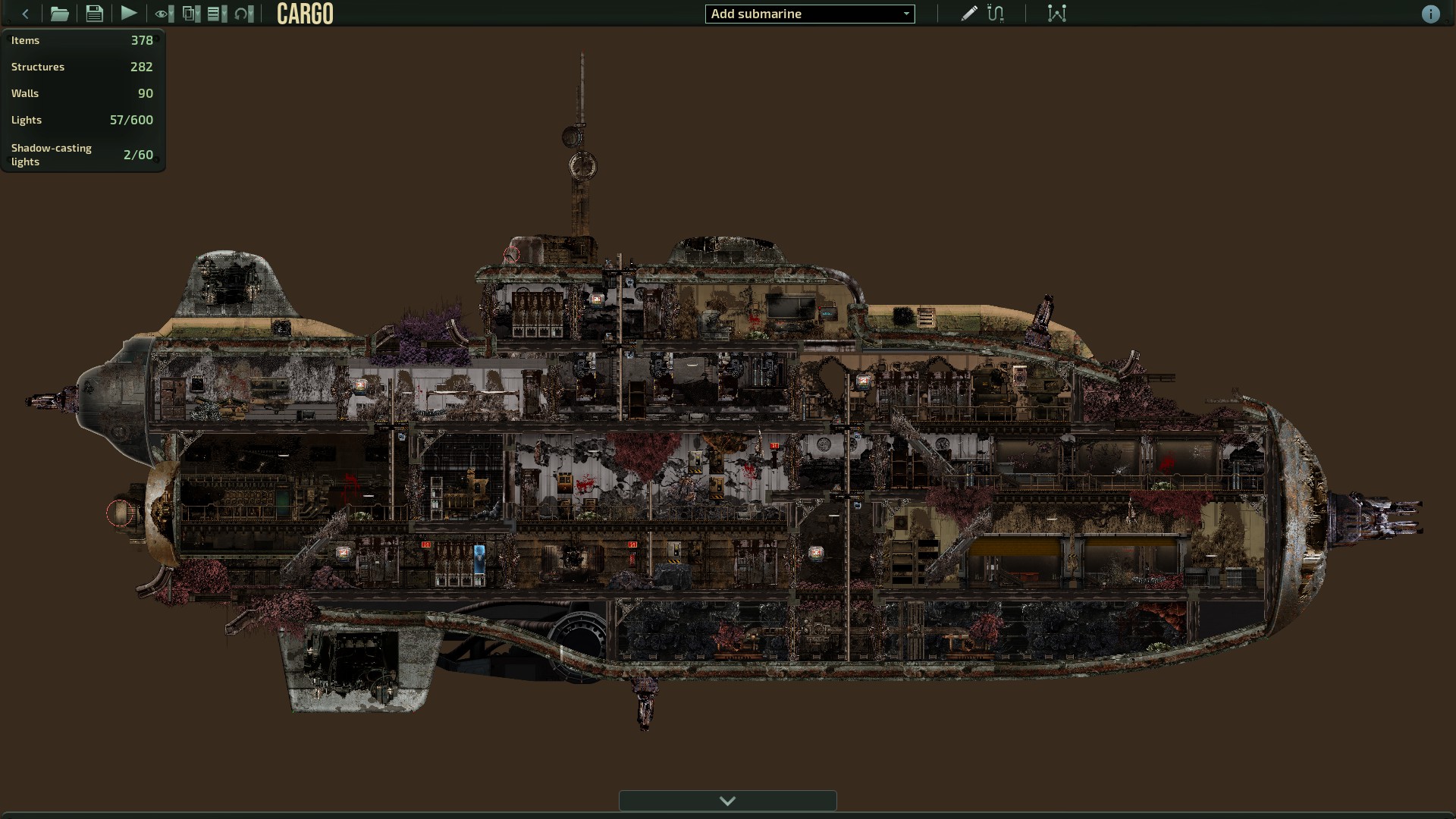The image size is (1456, 819).
Task: Save the submarine with the floppy disk icon
Action: click(x=94, y=14)
